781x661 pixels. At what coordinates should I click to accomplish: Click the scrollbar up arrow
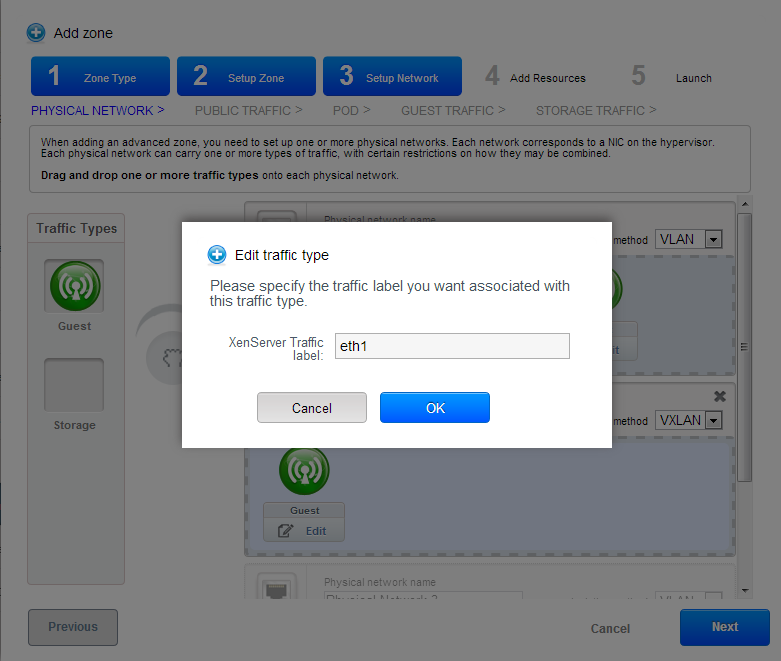pos(745,204)
